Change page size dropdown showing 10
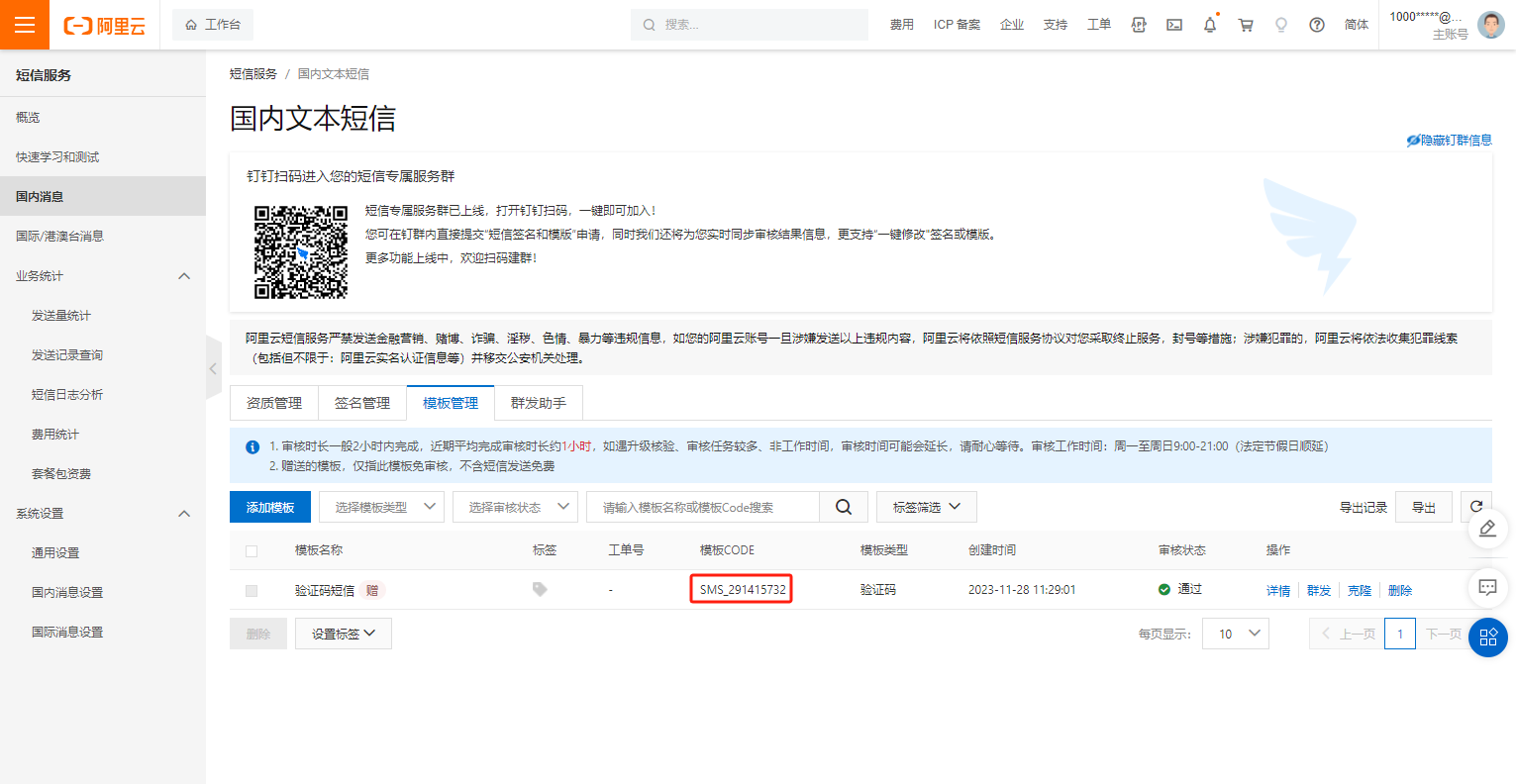Screen dimensions: 1516x784 (x=1236, y=634)
